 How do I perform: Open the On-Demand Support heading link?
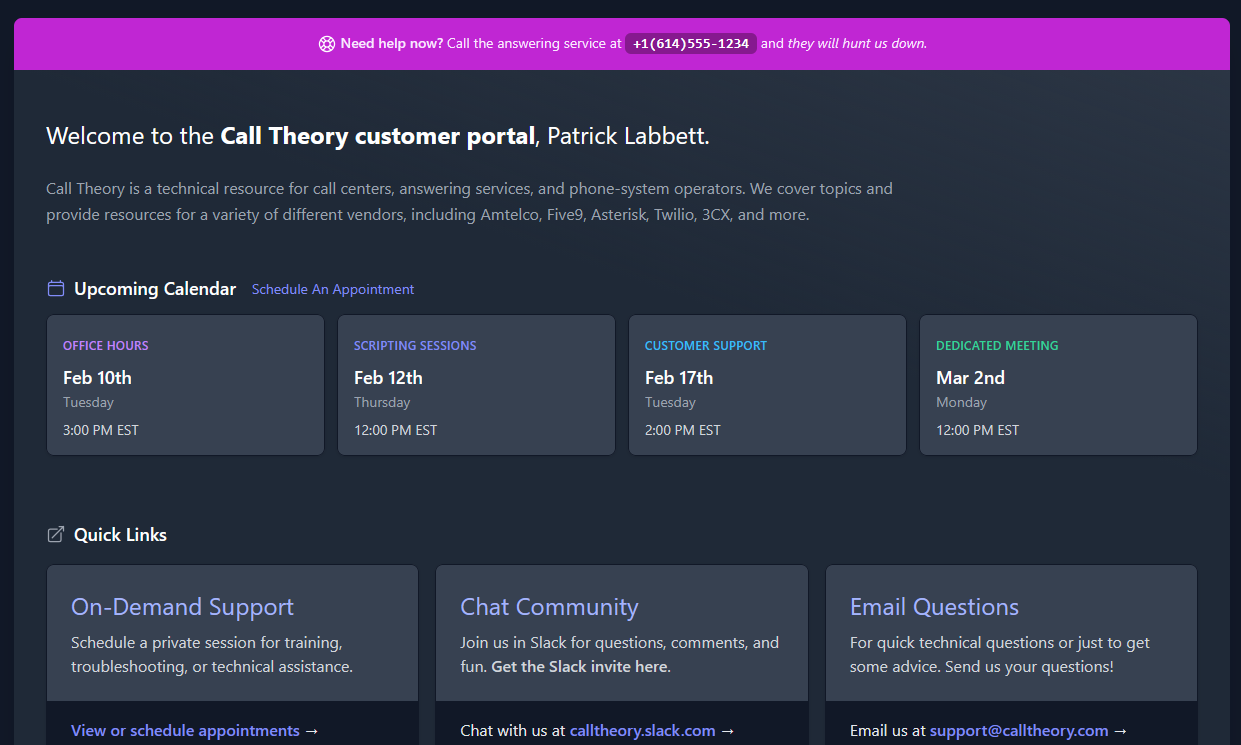[182, 607]
